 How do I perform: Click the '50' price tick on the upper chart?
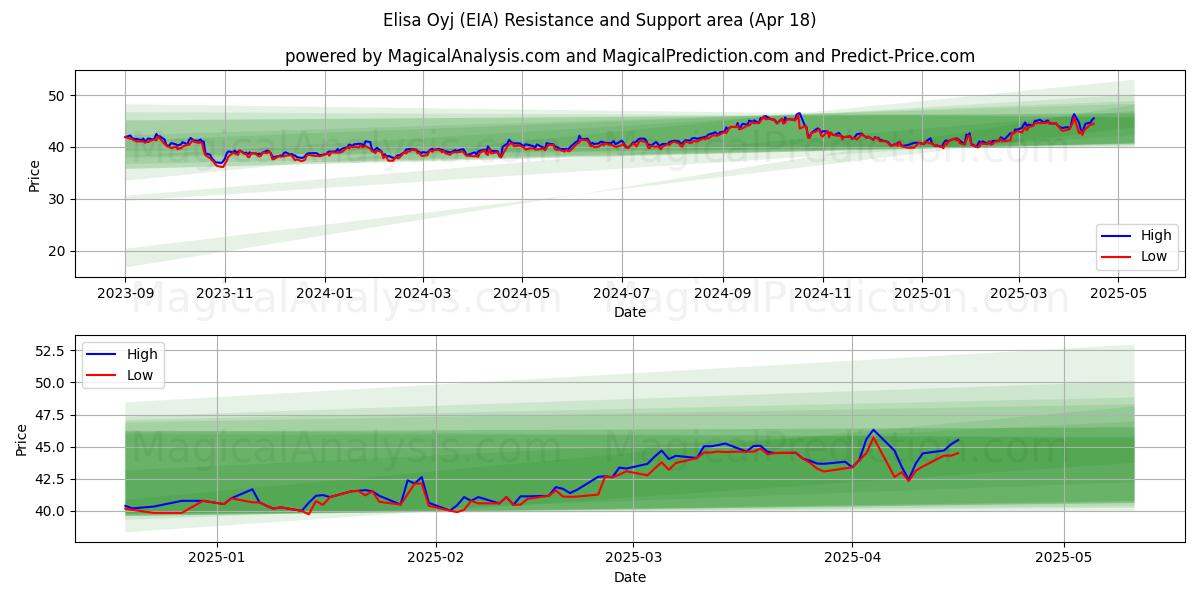pos(58,96)
